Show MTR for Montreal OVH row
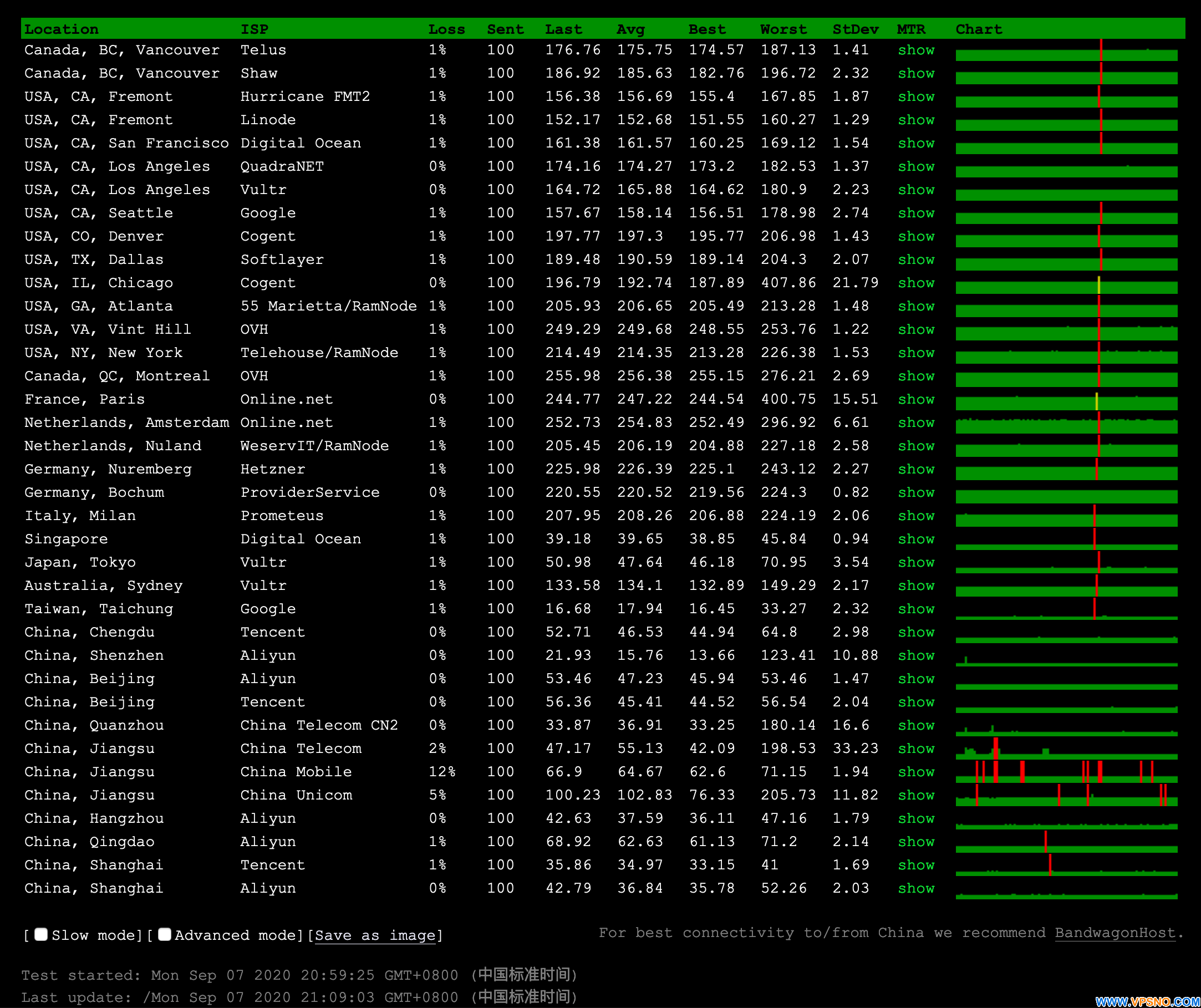1201x1008 pixels. point(916,376)
